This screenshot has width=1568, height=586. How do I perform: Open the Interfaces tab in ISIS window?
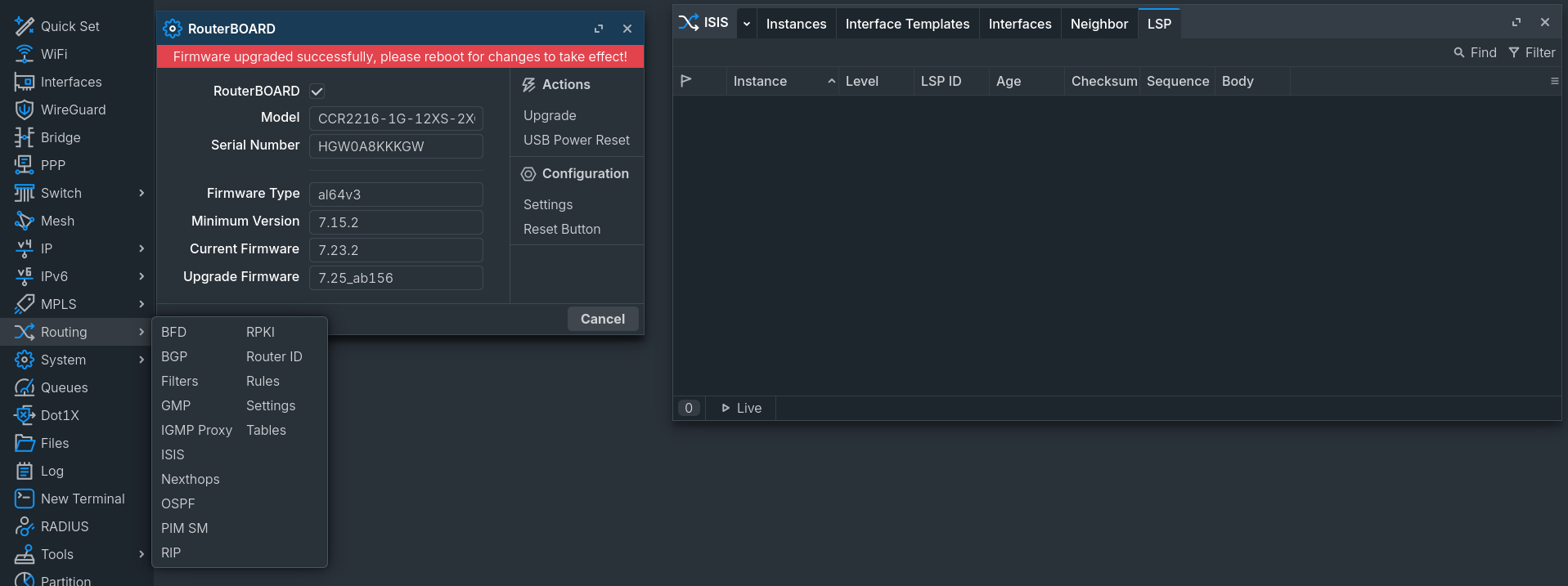click(1020, 24)
